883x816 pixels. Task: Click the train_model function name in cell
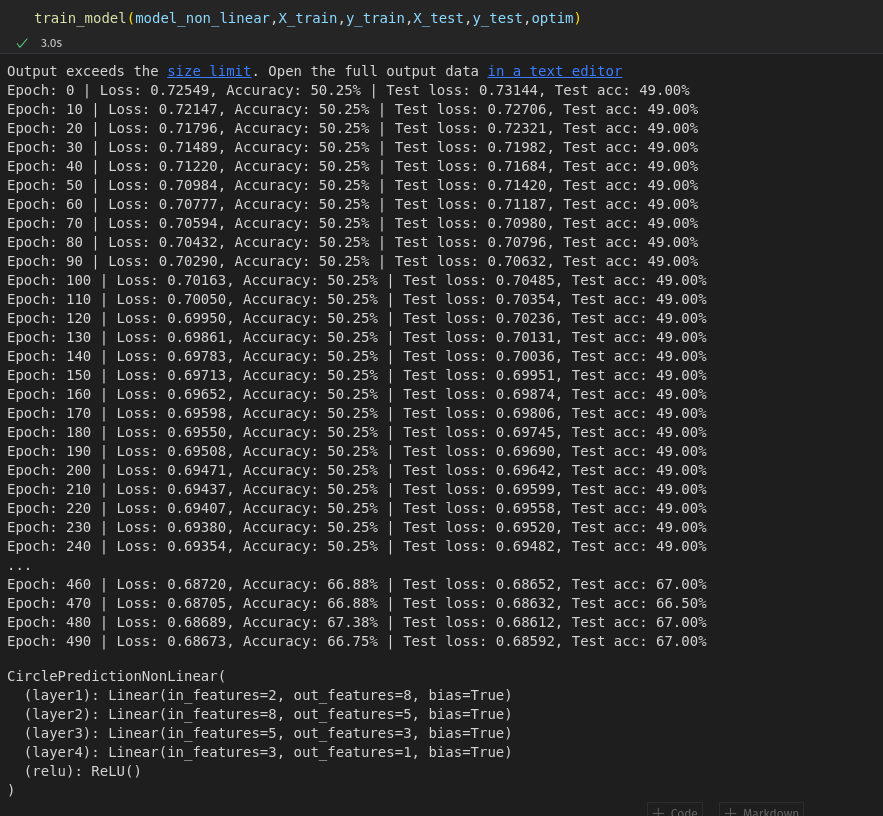pos(79,18)
